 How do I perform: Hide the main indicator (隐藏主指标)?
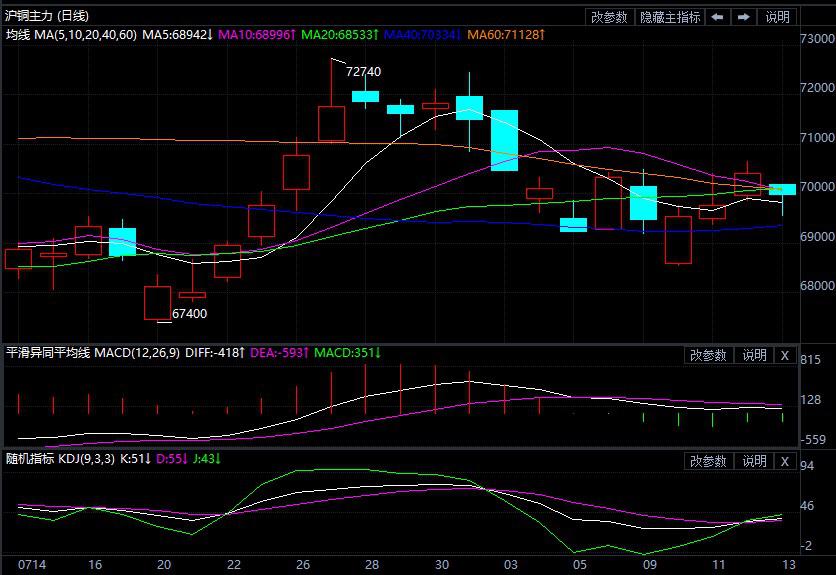coord(670,17)
